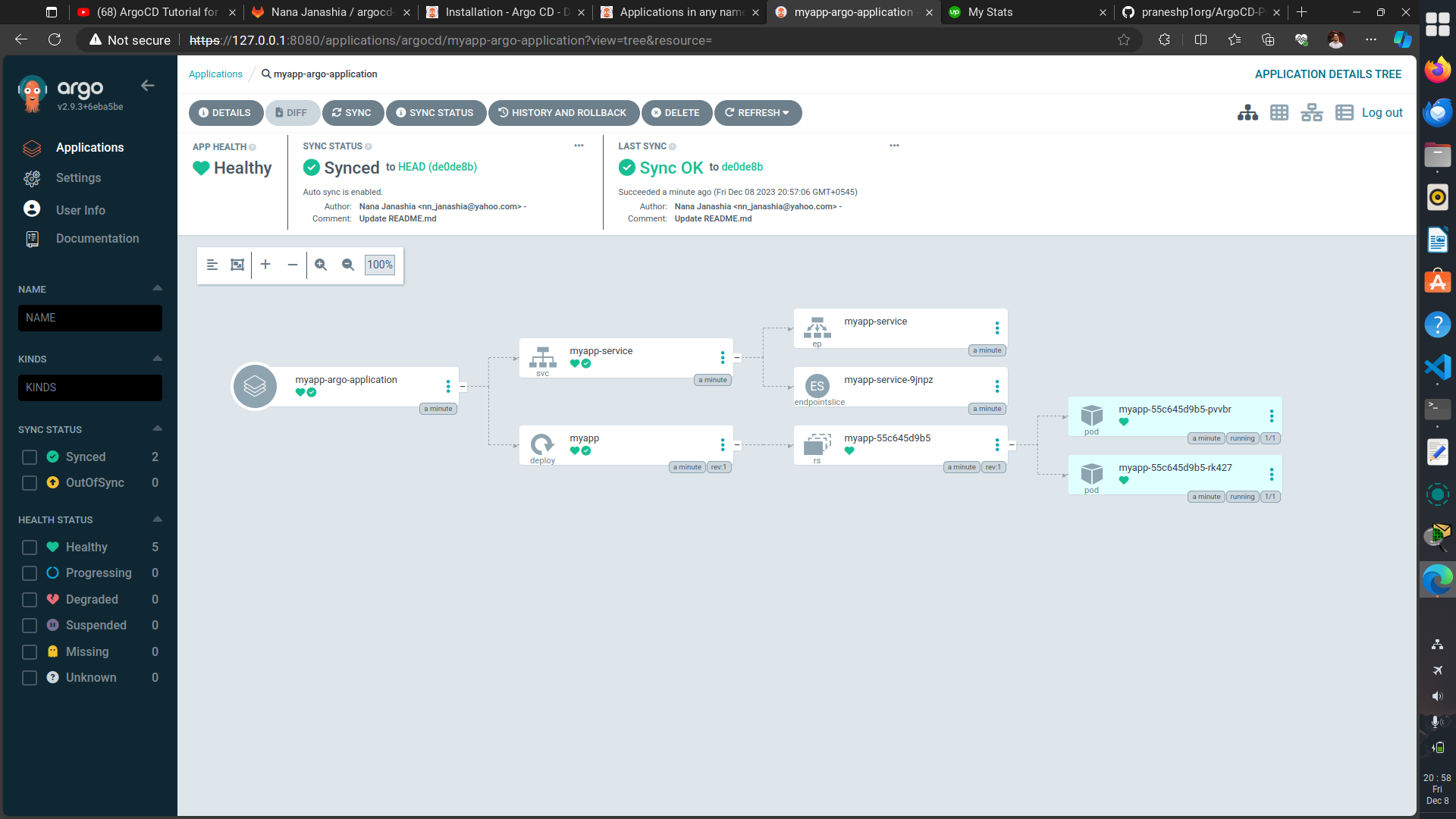Click the Kinds filter input field
Viewport: 1456px width, 819px height.
[x=90, y=388]
